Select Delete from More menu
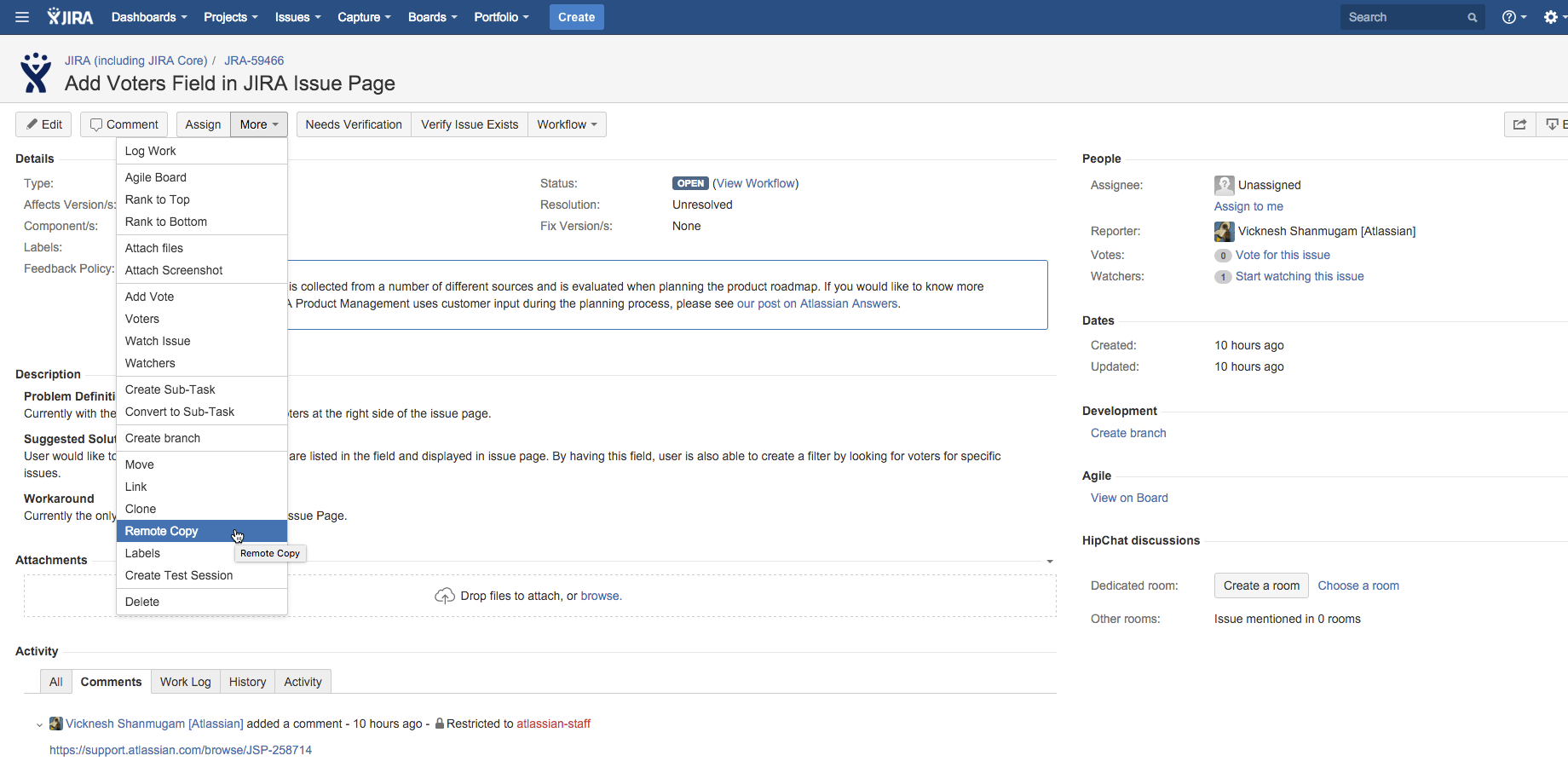The image size is (1568, 767). tap(202, 602)
